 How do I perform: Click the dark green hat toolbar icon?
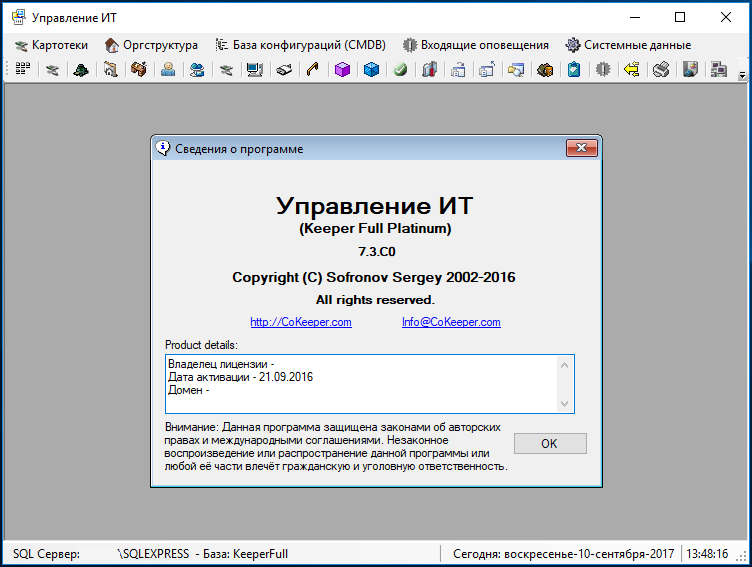(81, 70)
